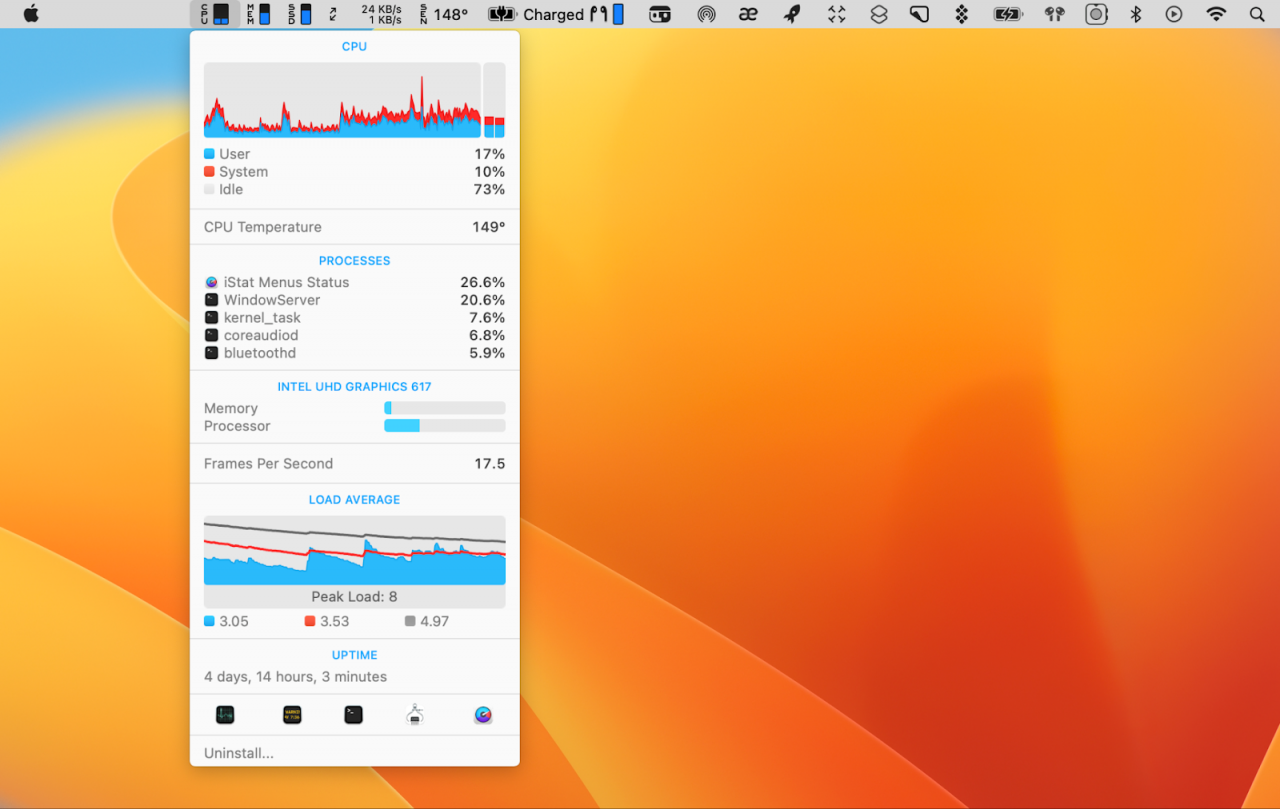This screenshot has height=809, width=1280.
Task: Open Spotlight search magnifying glass
Action: pos(1257,14)
